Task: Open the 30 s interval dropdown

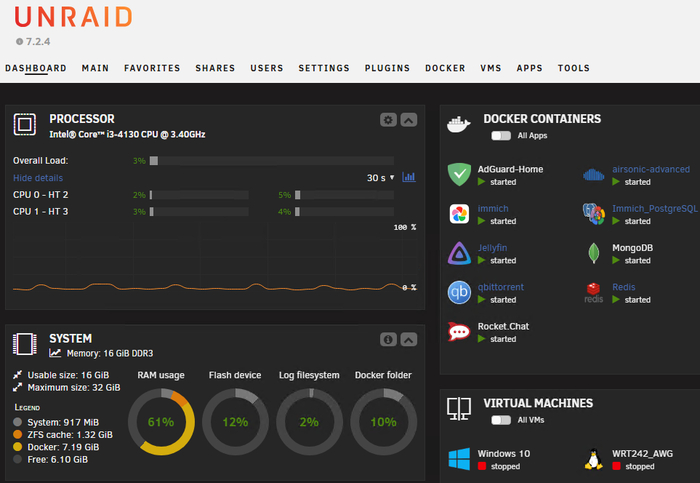Action: click(381, 177)
